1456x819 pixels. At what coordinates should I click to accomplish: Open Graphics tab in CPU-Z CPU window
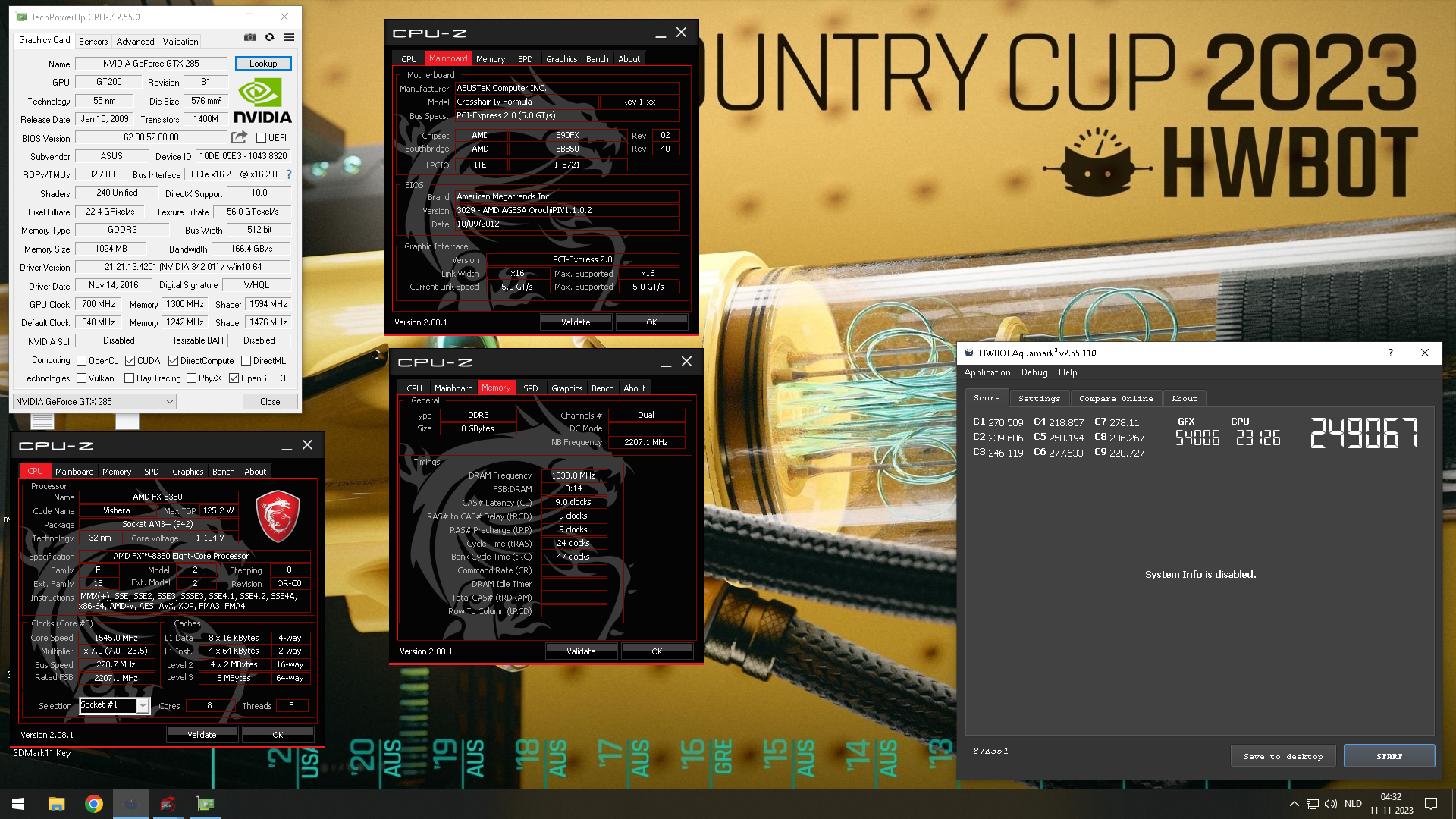(187, 472)
